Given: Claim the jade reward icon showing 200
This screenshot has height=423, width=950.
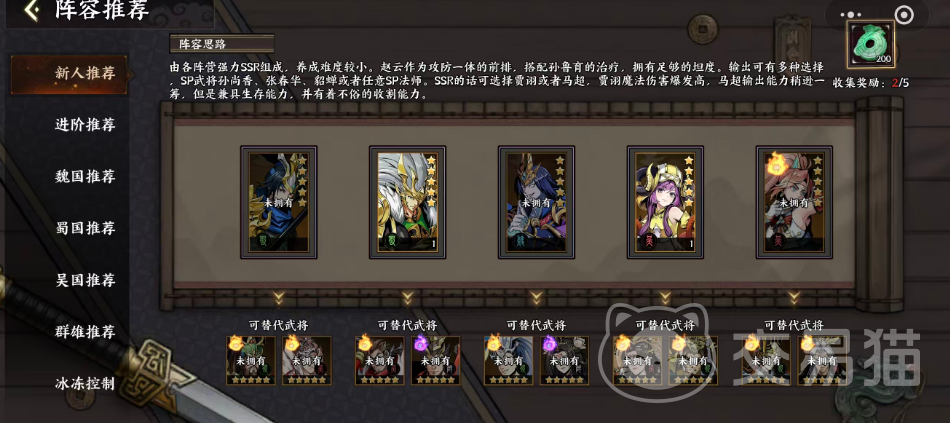Looking at the screenshot, I should (871, 44).
